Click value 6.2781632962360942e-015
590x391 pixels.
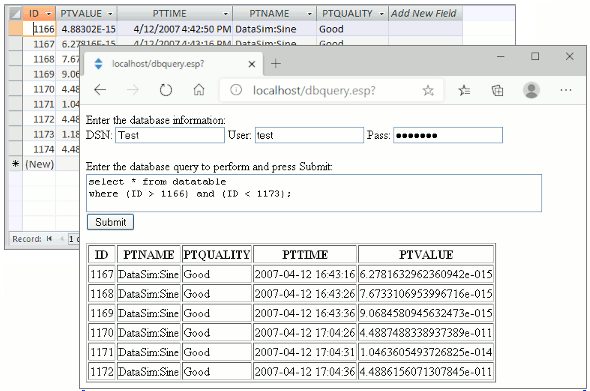point(426,274)
